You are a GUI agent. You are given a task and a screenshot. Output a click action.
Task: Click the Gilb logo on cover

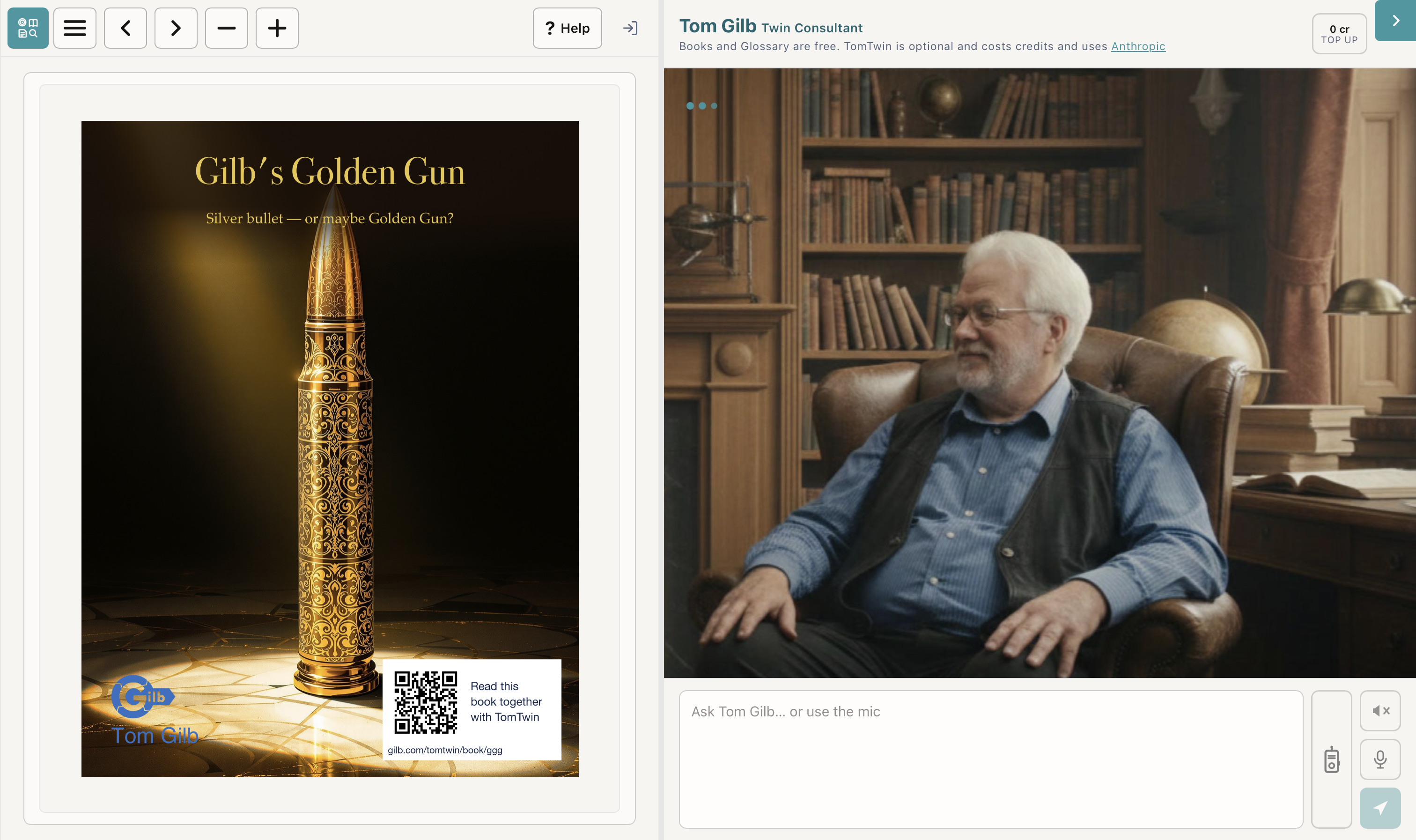pyautogui.click(x=143, y=696)
